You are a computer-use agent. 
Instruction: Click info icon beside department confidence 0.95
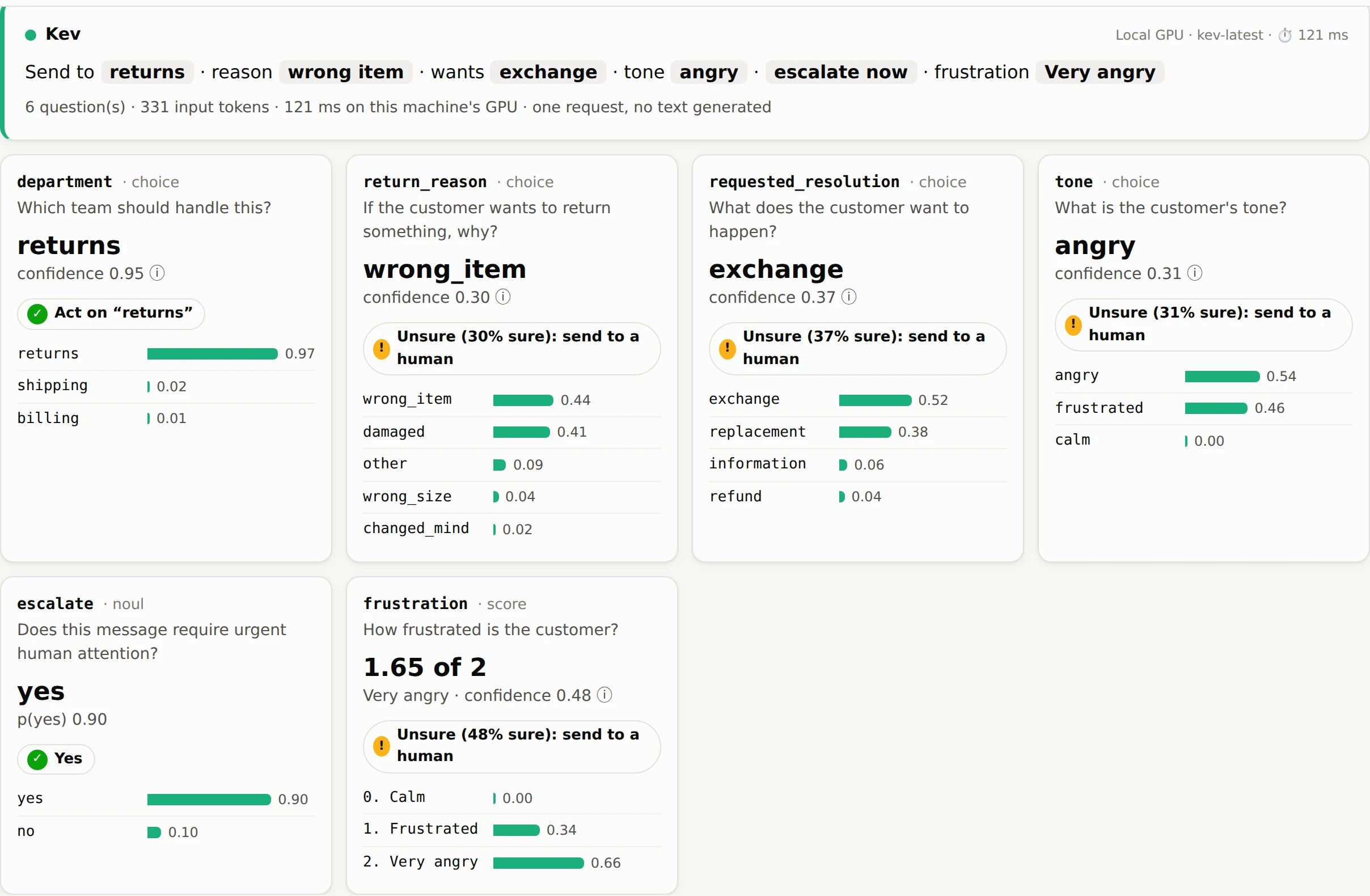[x=157, y=273]
